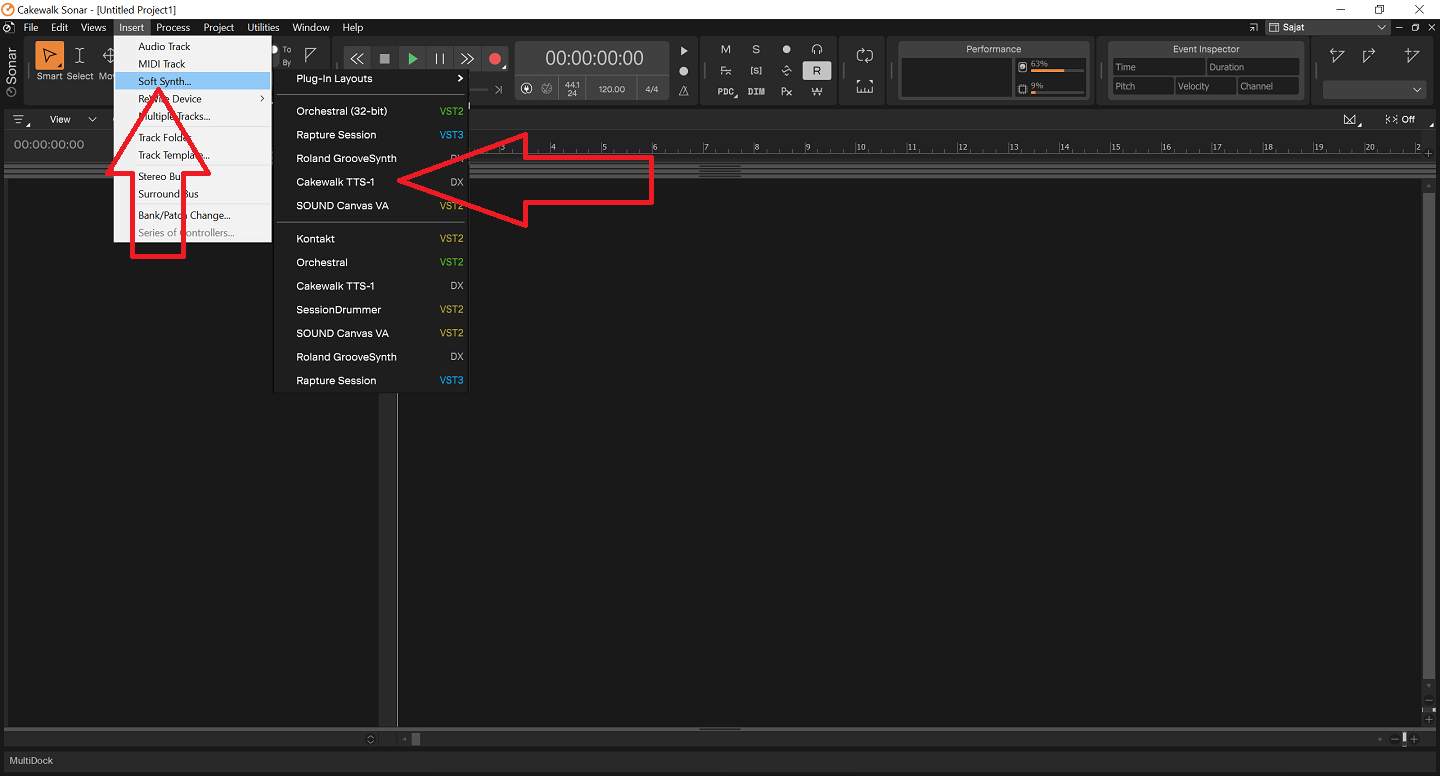Image resolution: width=1440 pixels, height=776 pixels.
Task: Select Soft Synth... in the Insert menu
Action: 192,81
